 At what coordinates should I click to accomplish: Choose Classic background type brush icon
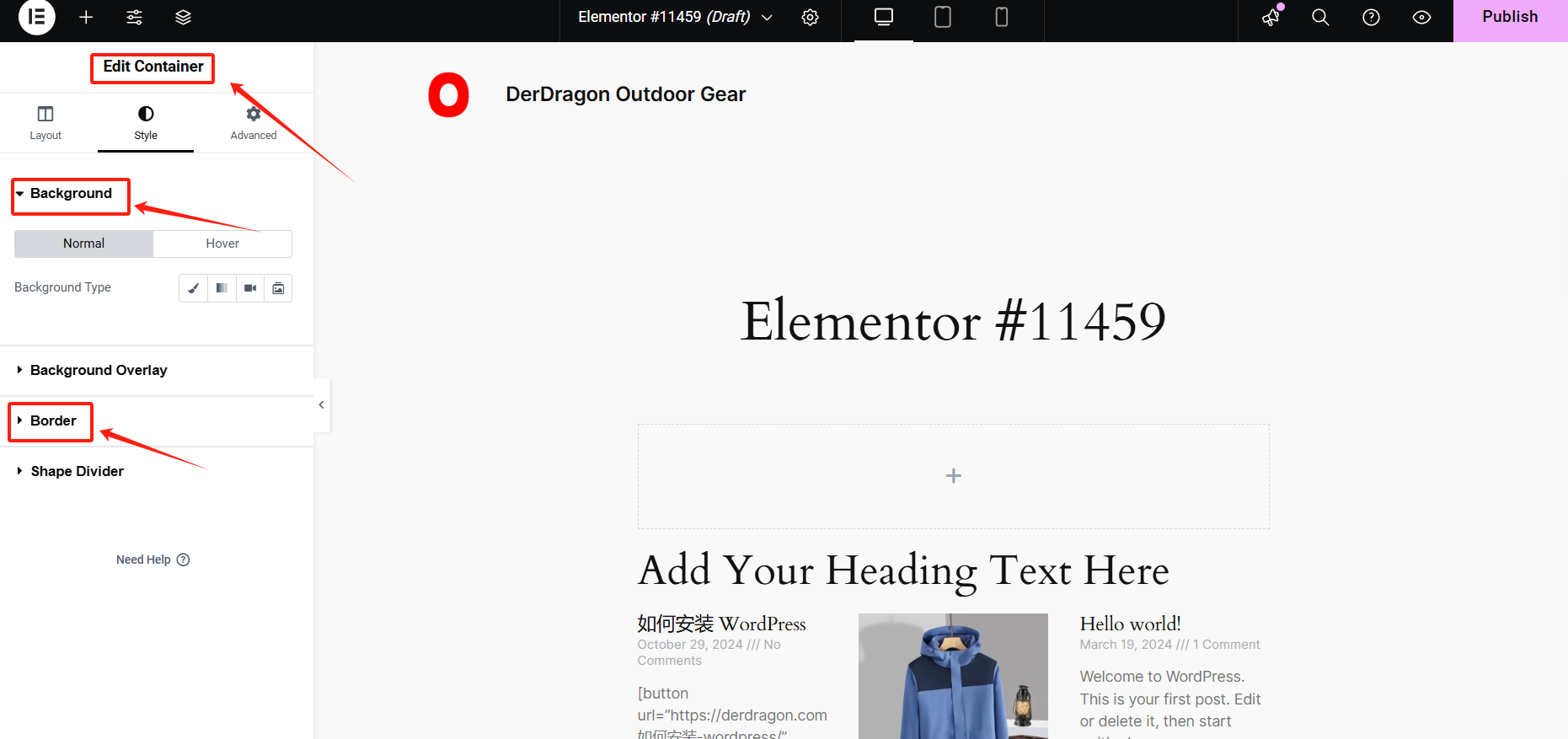[x=193, y=288]
